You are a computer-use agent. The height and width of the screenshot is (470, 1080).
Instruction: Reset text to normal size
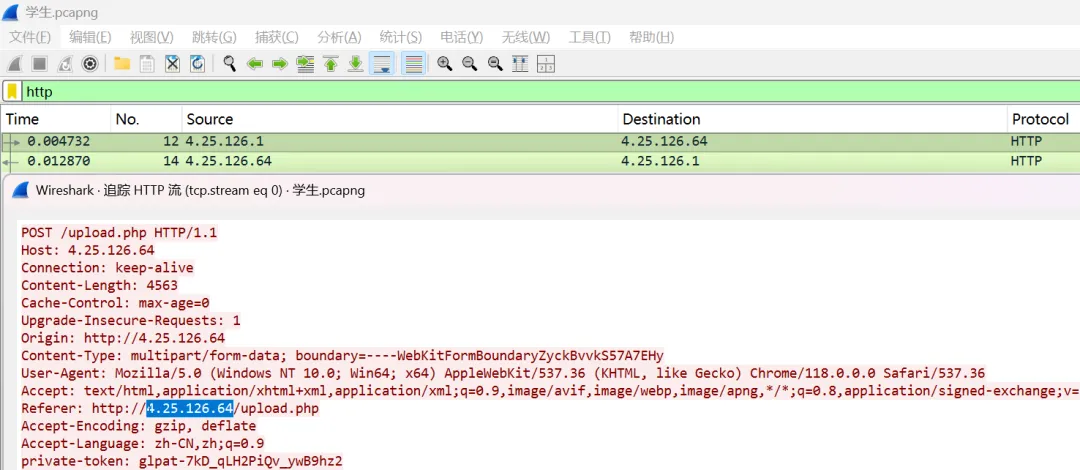point(495,64)
